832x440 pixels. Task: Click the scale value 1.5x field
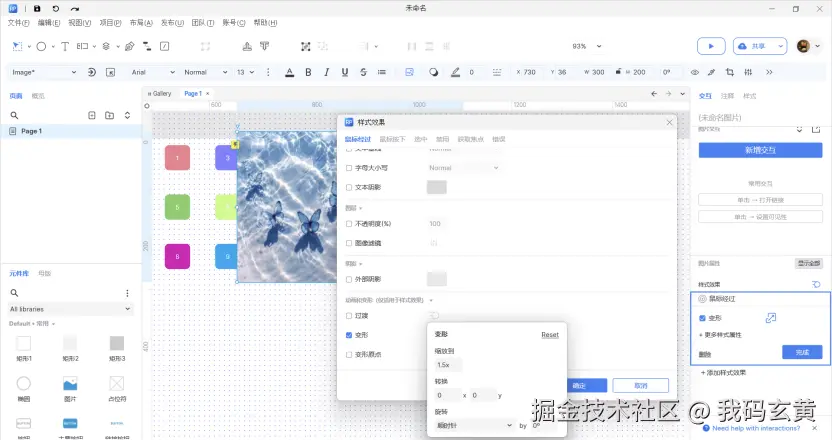[448, 365]
